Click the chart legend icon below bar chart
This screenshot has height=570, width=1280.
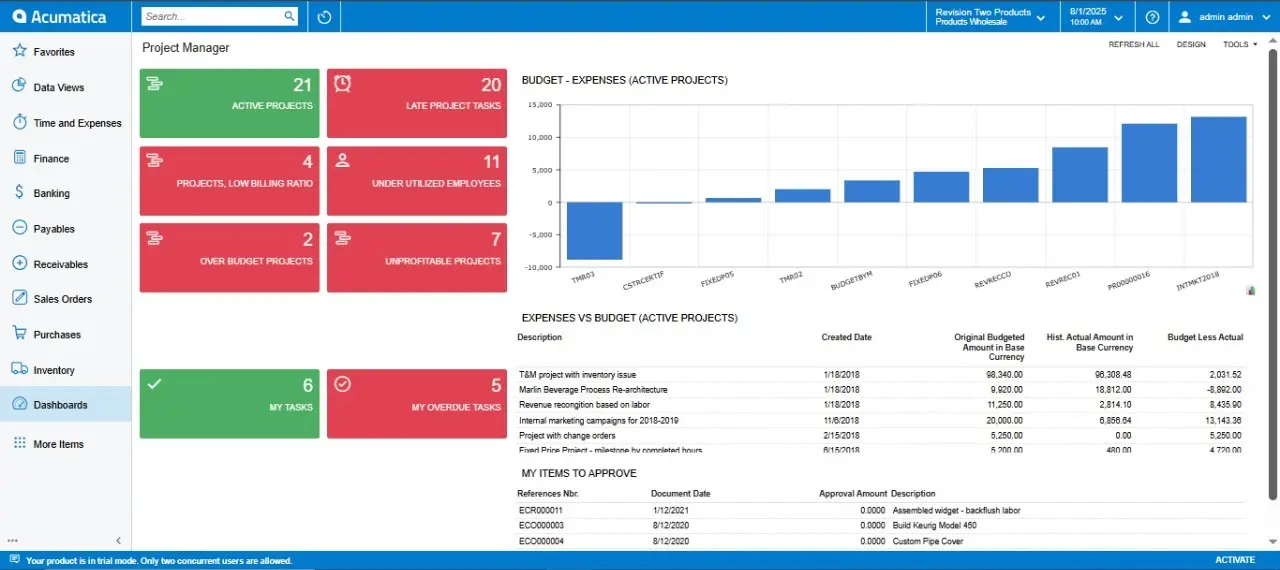tap(1251, 290)
